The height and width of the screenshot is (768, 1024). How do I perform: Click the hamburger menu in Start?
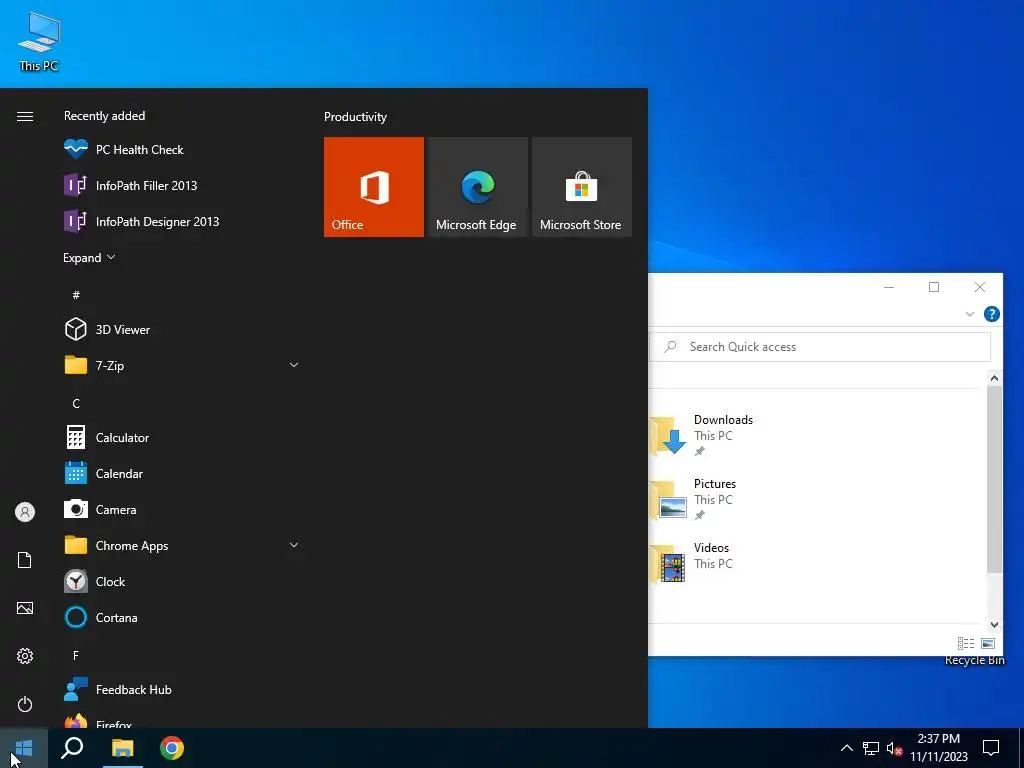click(x=25, y=116)
